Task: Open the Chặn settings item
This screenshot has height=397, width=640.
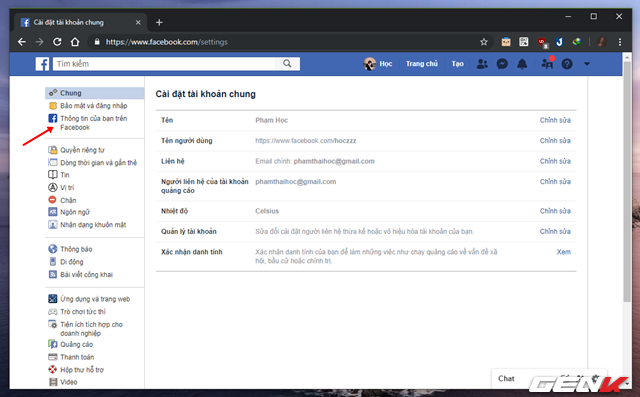Action: tap(68, 200)
